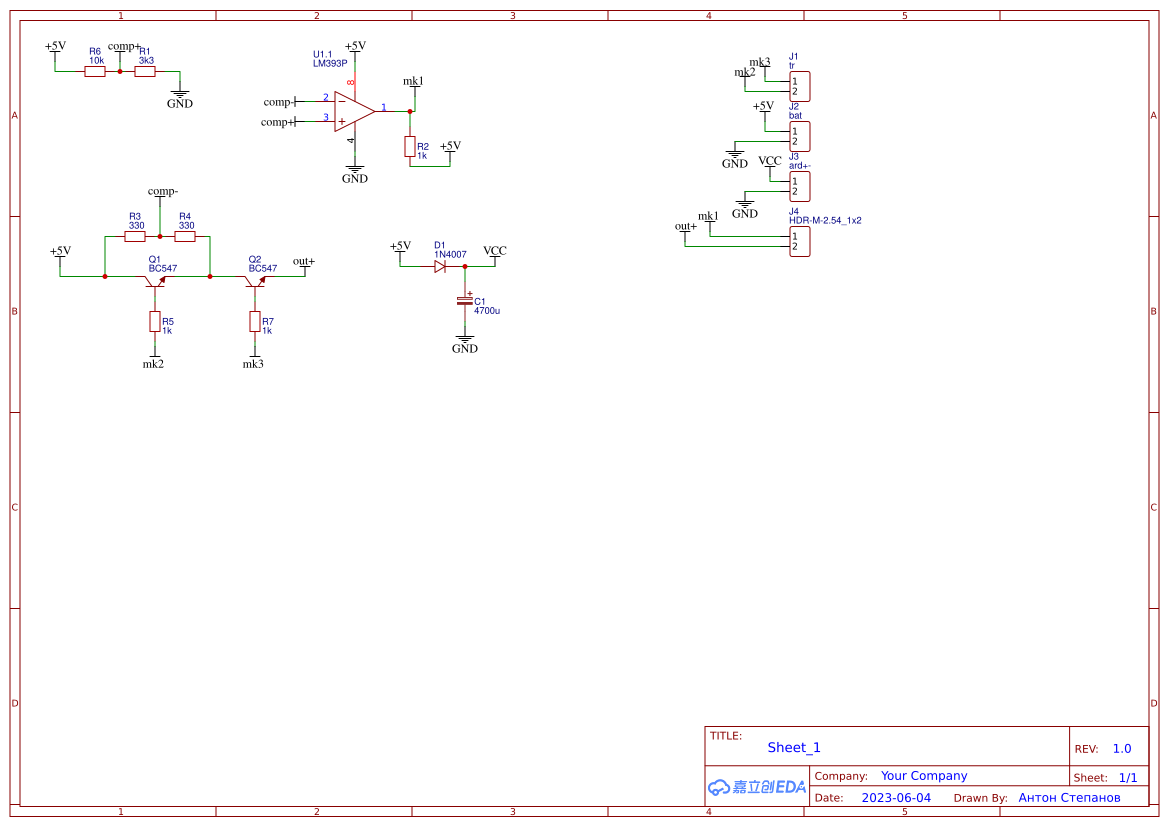Select the out+ net label near Q2
This screenshot has height=827, width=1169.
302,263
